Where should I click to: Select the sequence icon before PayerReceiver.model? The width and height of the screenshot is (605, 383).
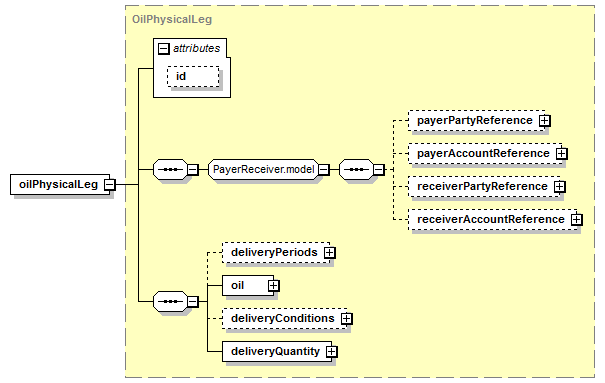point(171,169)
